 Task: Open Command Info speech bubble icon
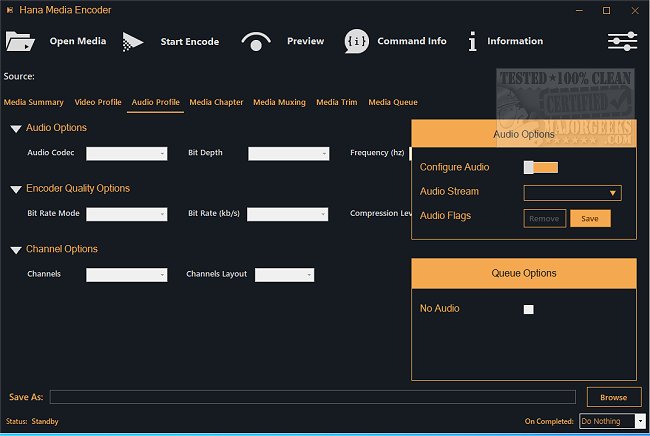point(357,41)
